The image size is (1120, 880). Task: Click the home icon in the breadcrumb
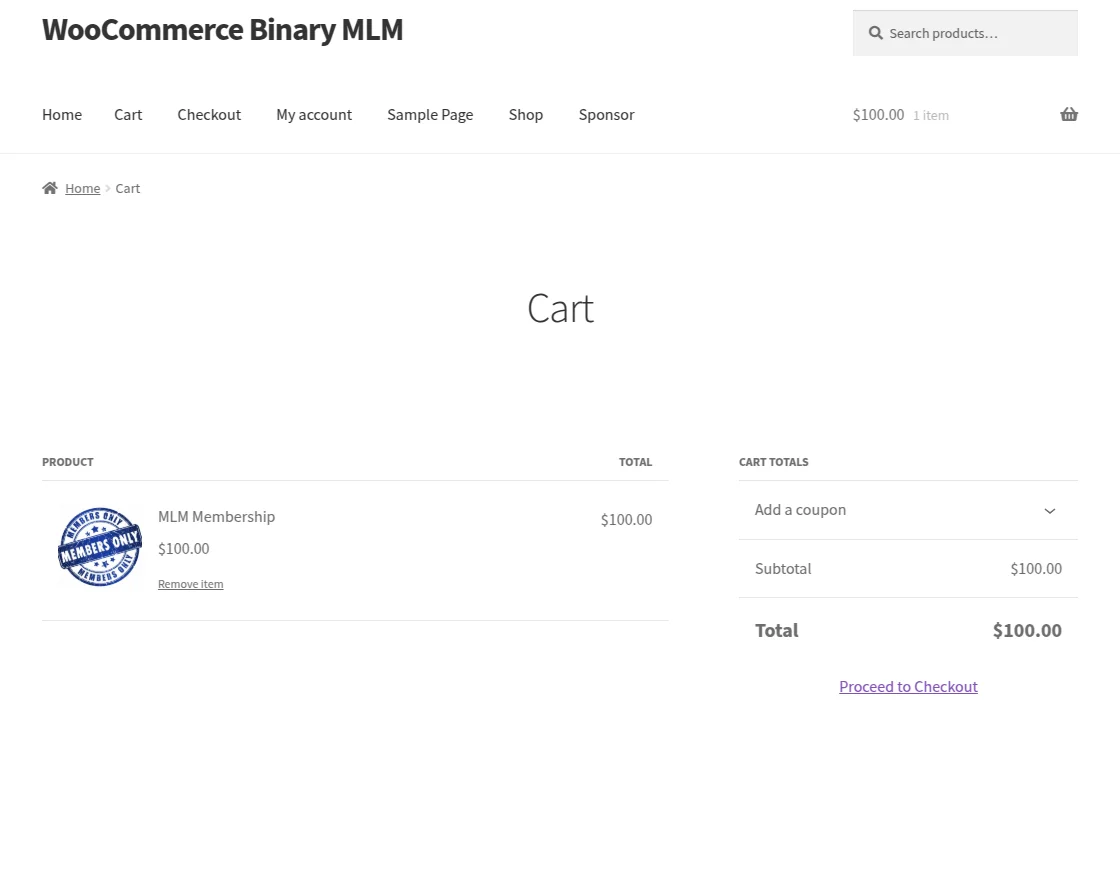(49, 187)
